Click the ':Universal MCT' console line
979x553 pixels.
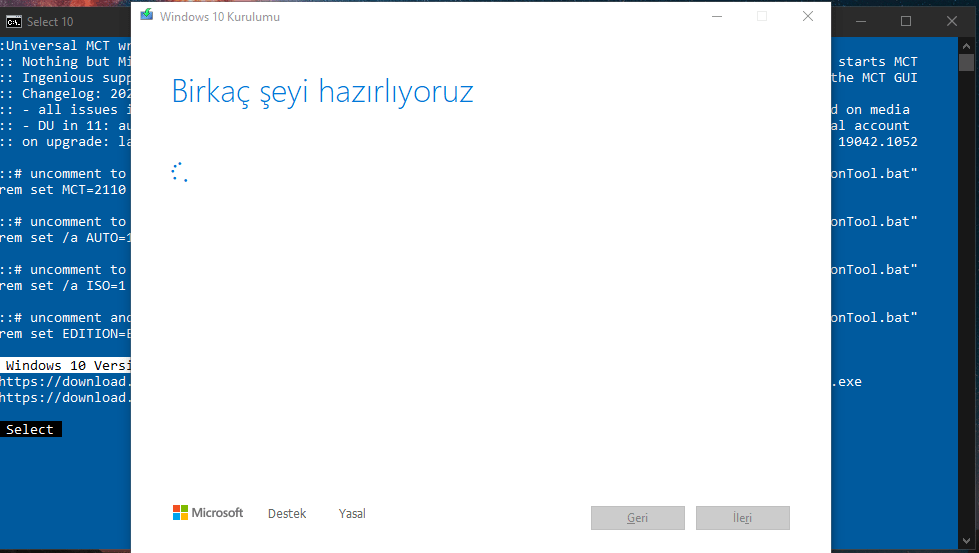[66, 46]
